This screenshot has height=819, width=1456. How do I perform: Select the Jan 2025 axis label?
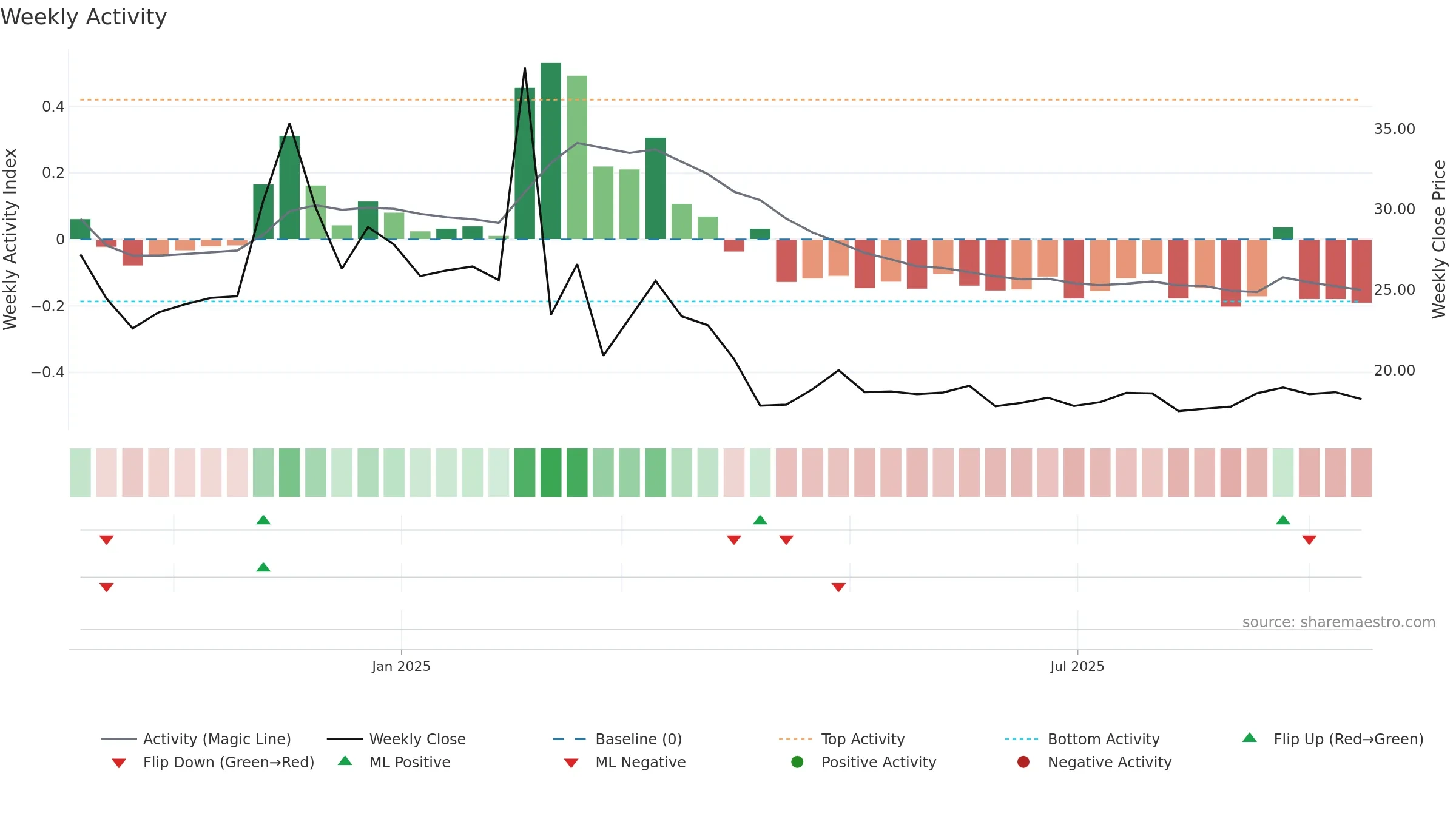point(401,667)
